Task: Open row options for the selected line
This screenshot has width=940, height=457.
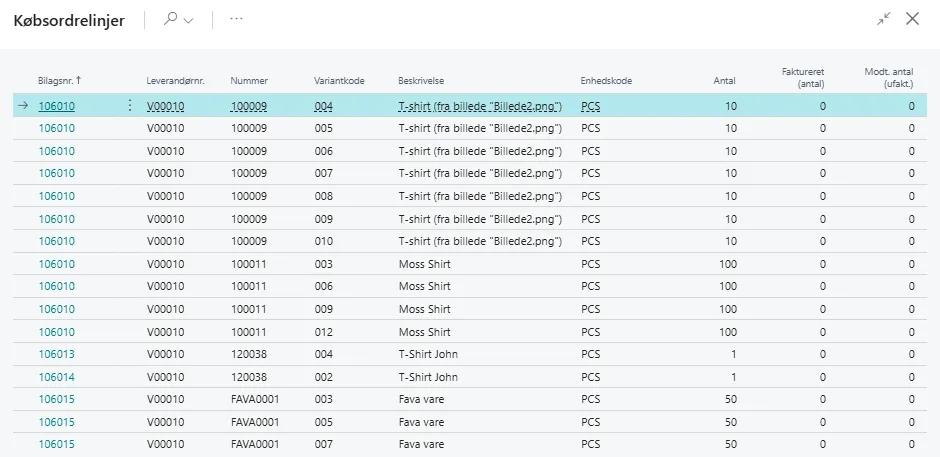Action: [x=129, y=105]
